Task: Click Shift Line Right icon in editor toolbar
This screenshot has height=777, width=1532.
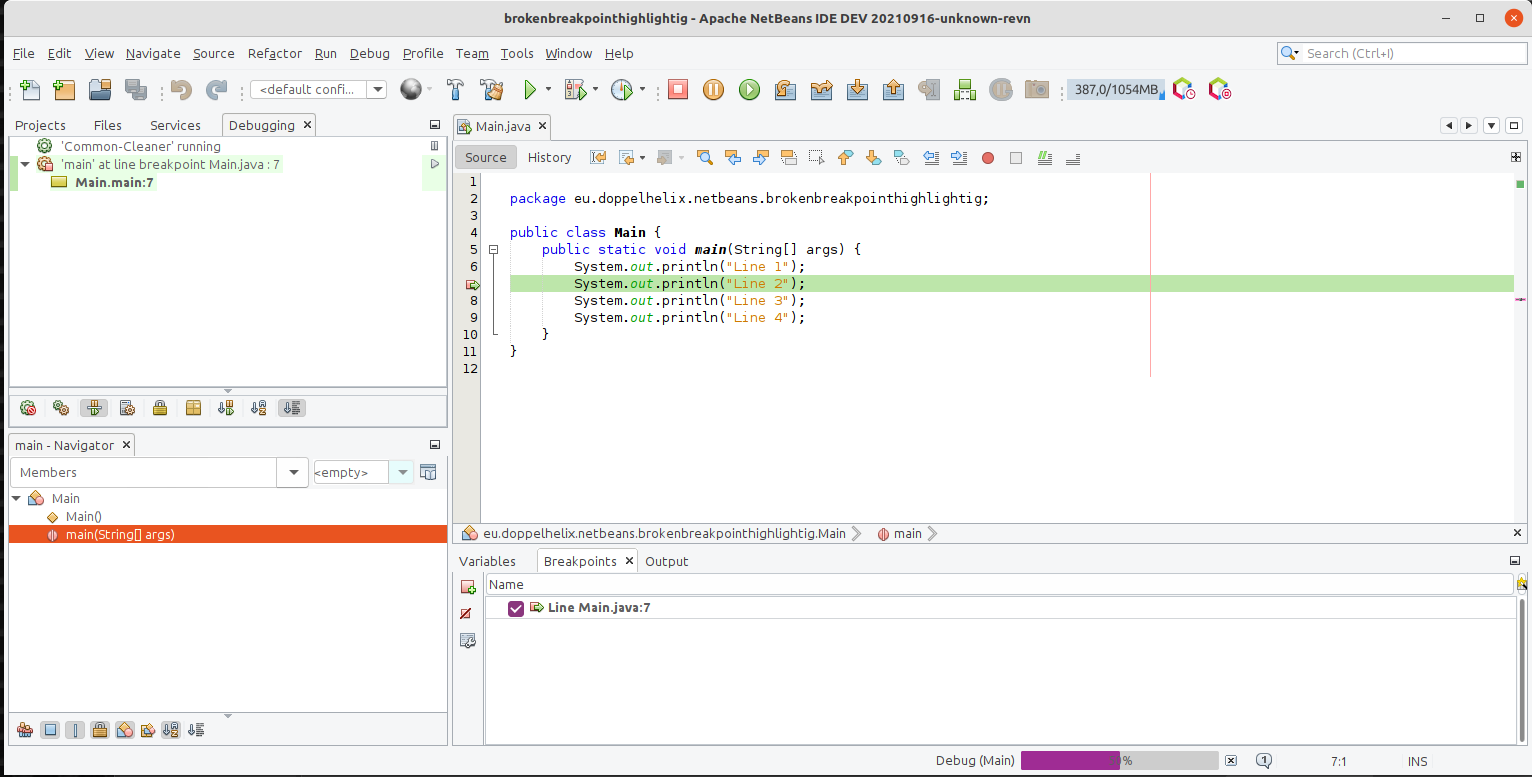Action: 959,157
